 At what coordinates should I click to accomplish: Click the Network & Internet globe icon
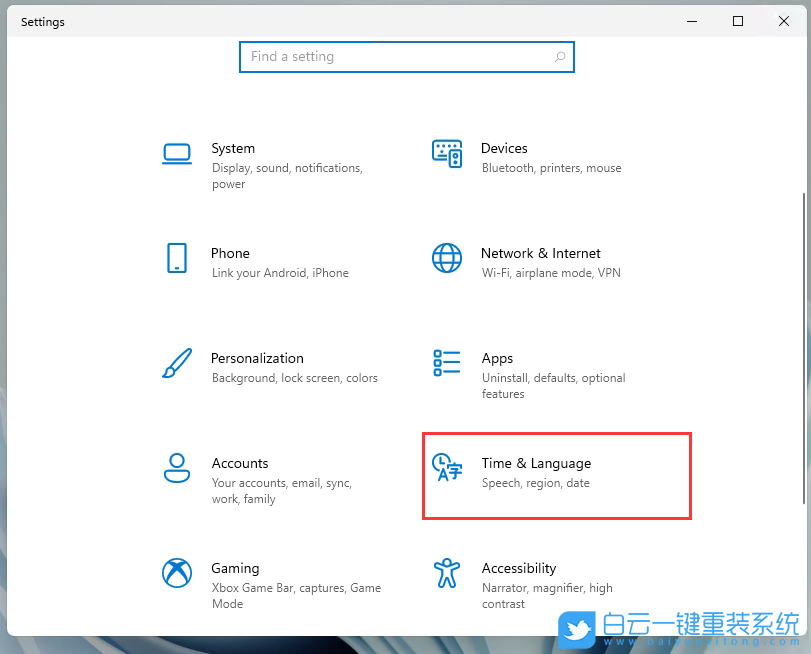pyautogui.click(x=447, y=257)
